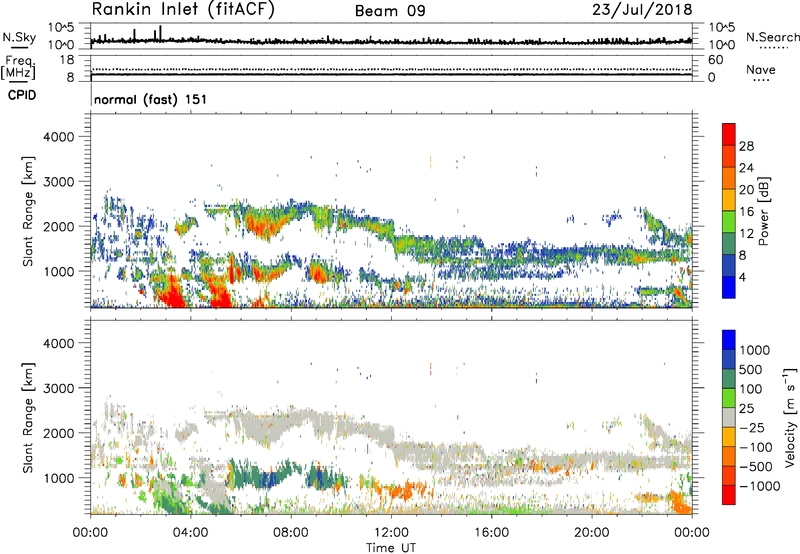The image size is (800, 554).
Task: Pick the red top segment of Power color bar
Action: point(729,134)
